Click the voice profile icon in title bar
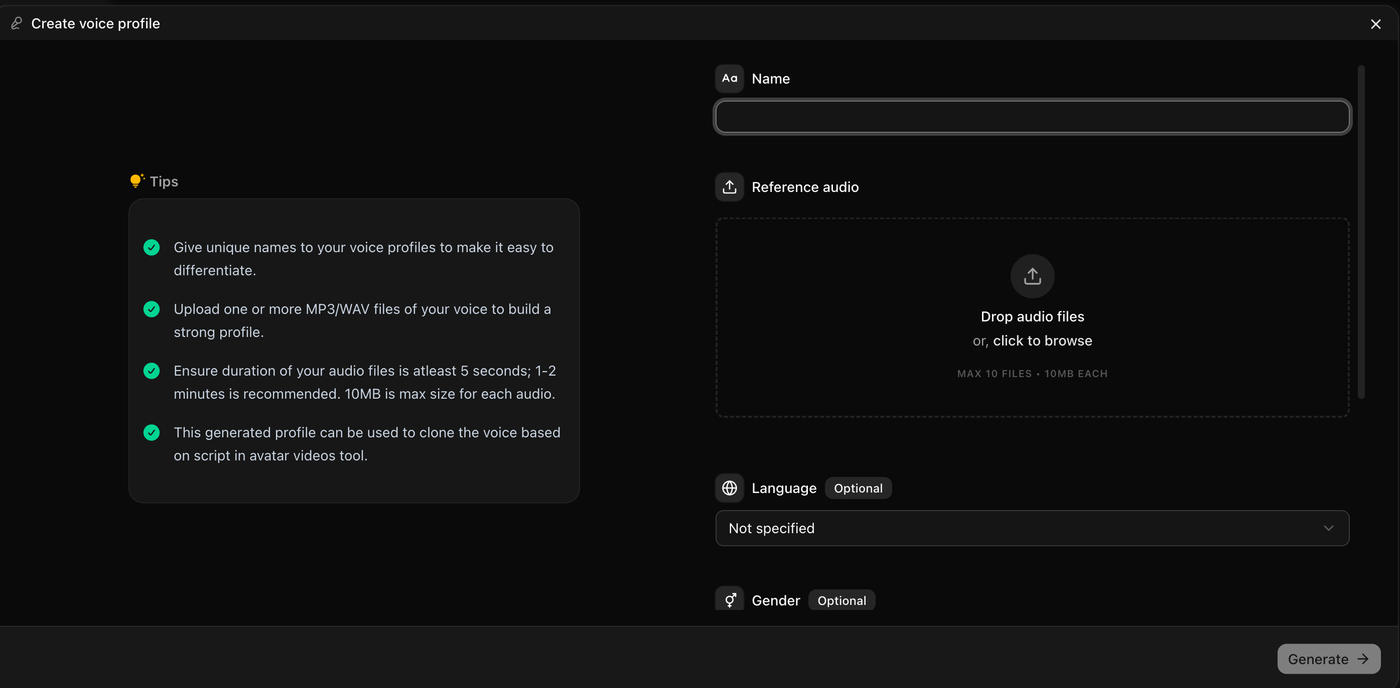1400x688 pixels. 16,23
